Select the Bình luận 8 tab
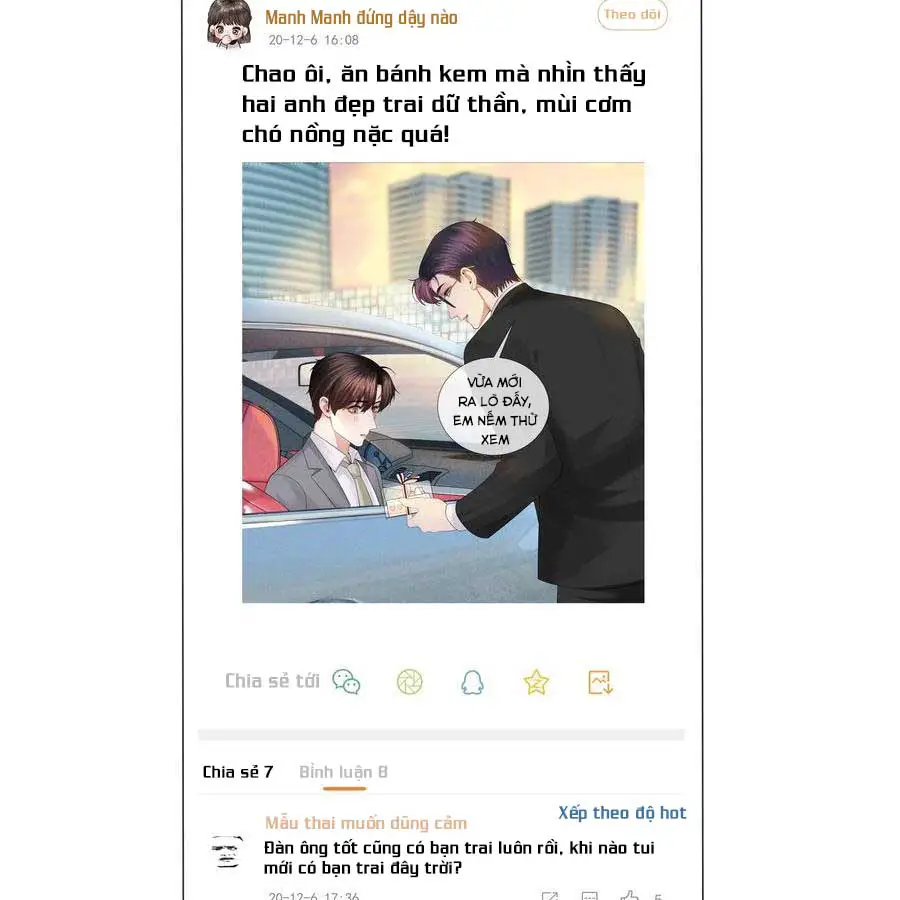This screenshot has width=900, height=900. [x=343, y=773]
